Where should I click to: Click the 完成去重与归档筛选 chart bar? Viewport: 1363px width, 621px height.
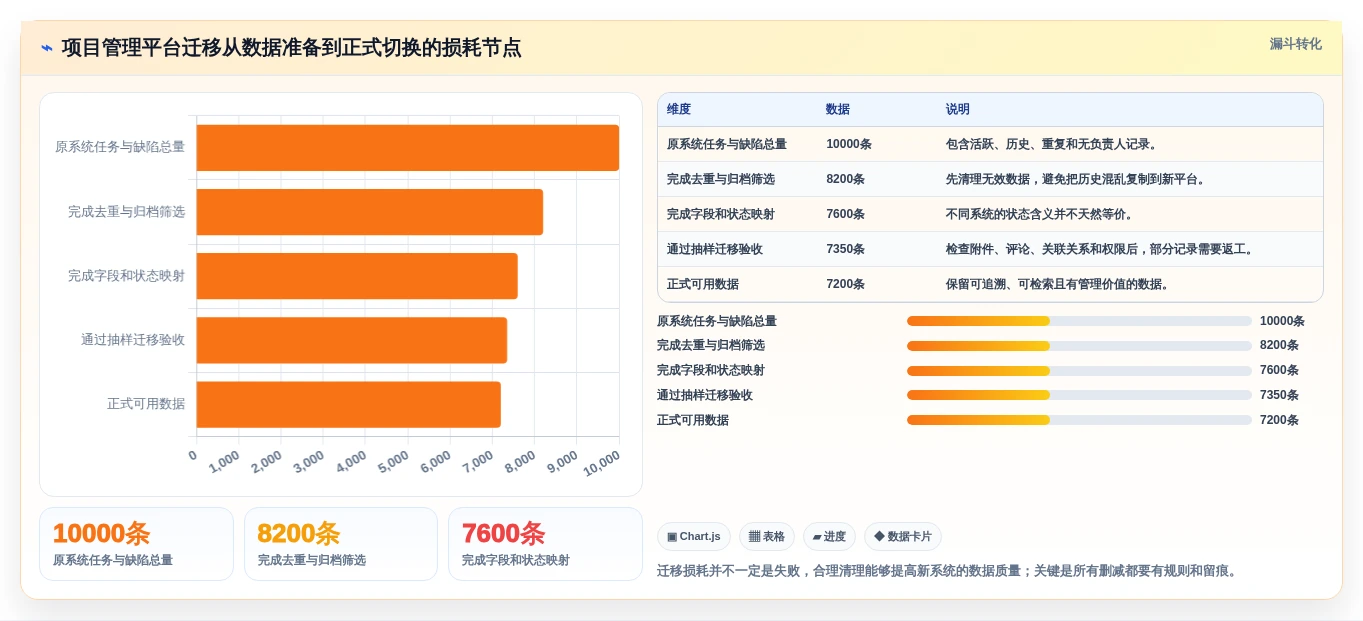[370, 212]
